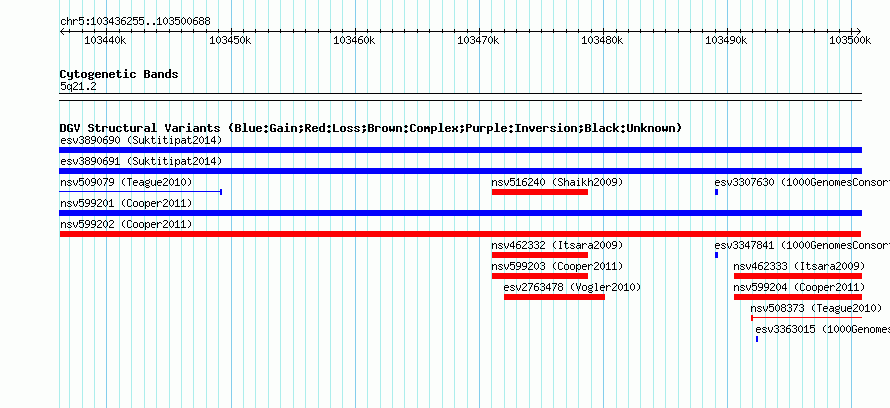The image size is (890, 408).
Task: Open the nsv509079 (Teague2010) label
Action: click(x=126, y=182)
